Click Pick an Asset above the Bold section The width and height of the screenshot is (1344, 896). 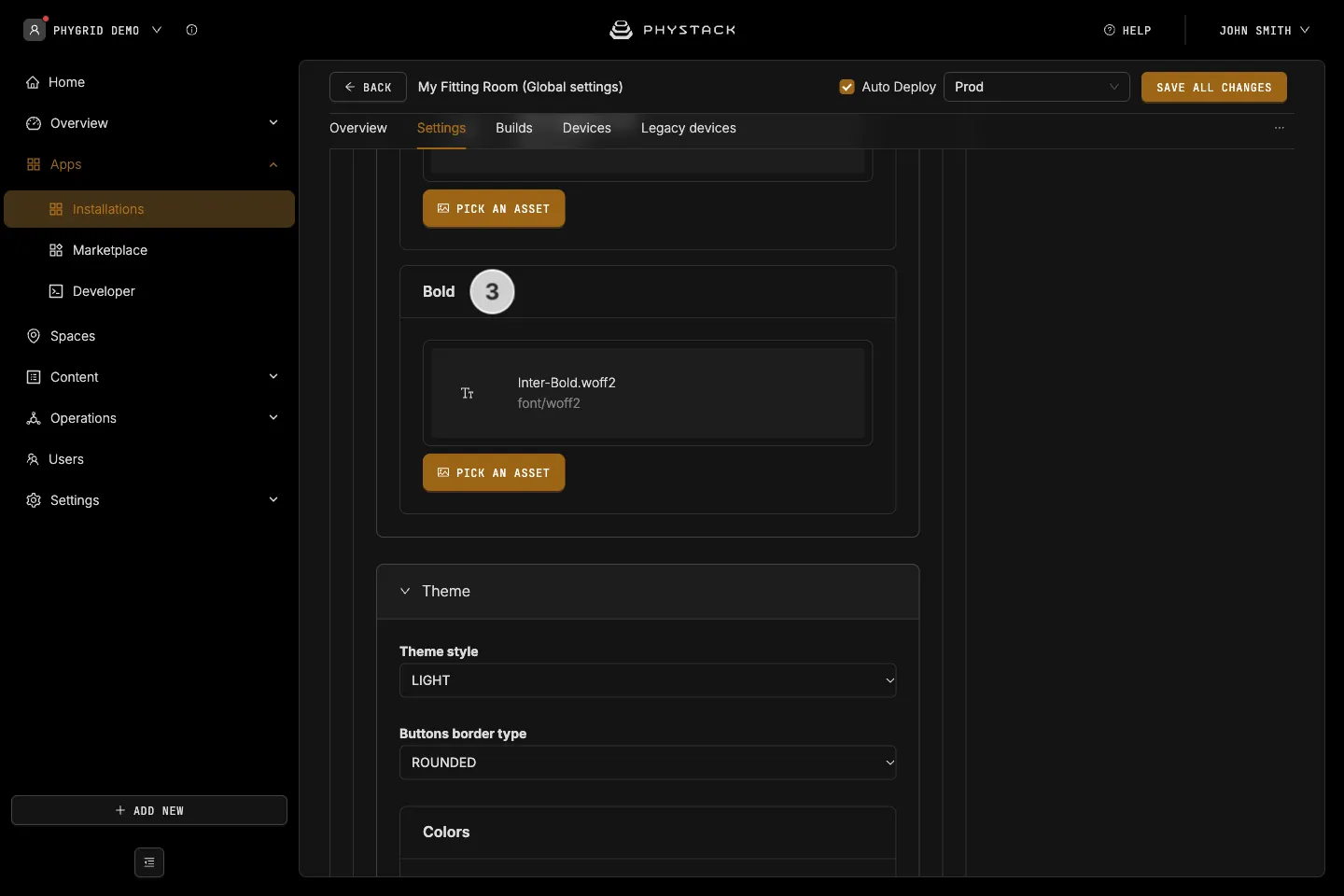[494, 209]
